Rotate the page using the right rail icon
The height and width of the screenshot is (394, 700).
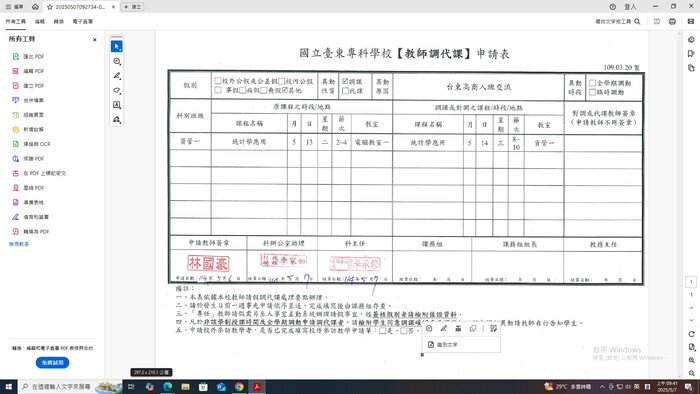point(692,334)
